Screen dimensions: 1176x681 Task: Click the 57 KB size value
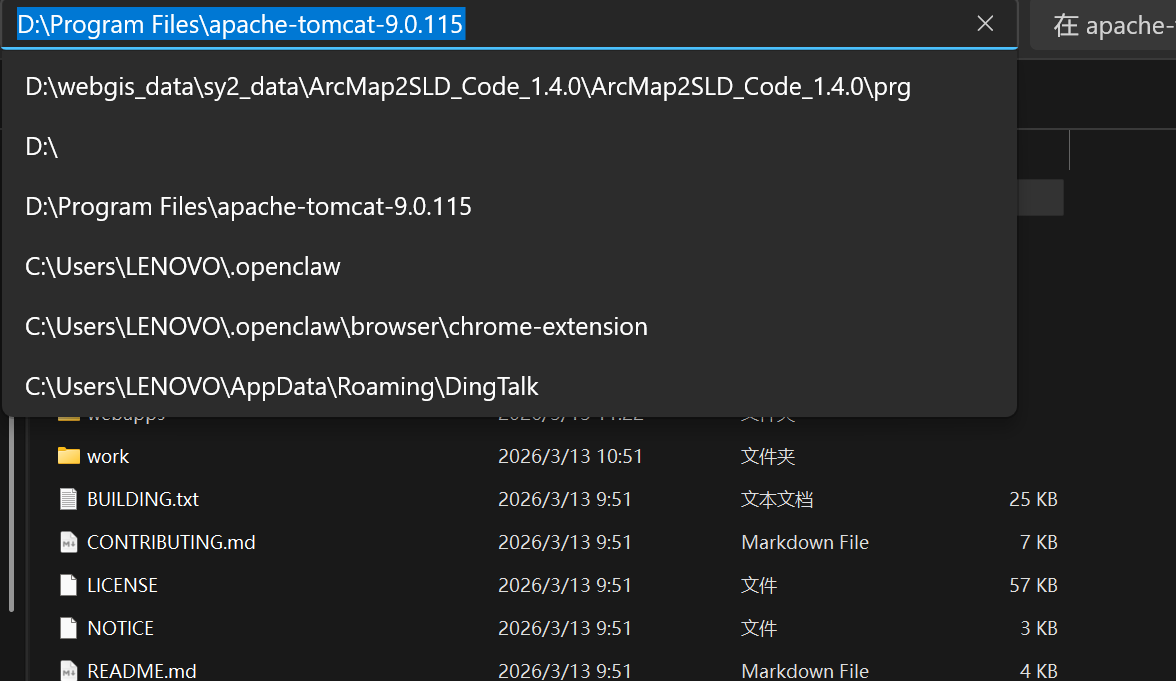pos(1033,585)
